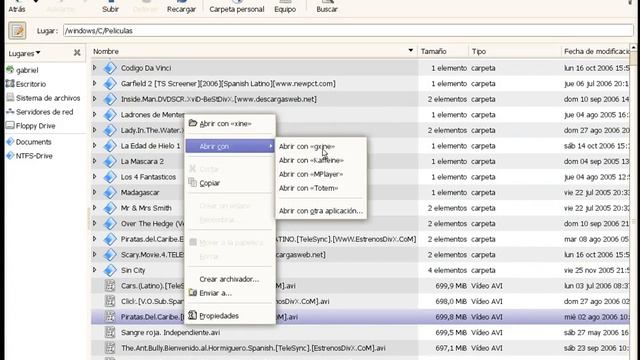640x360 pixels.
Task: Click the Over The Hedge folder name
Action: tap(152, 224)
